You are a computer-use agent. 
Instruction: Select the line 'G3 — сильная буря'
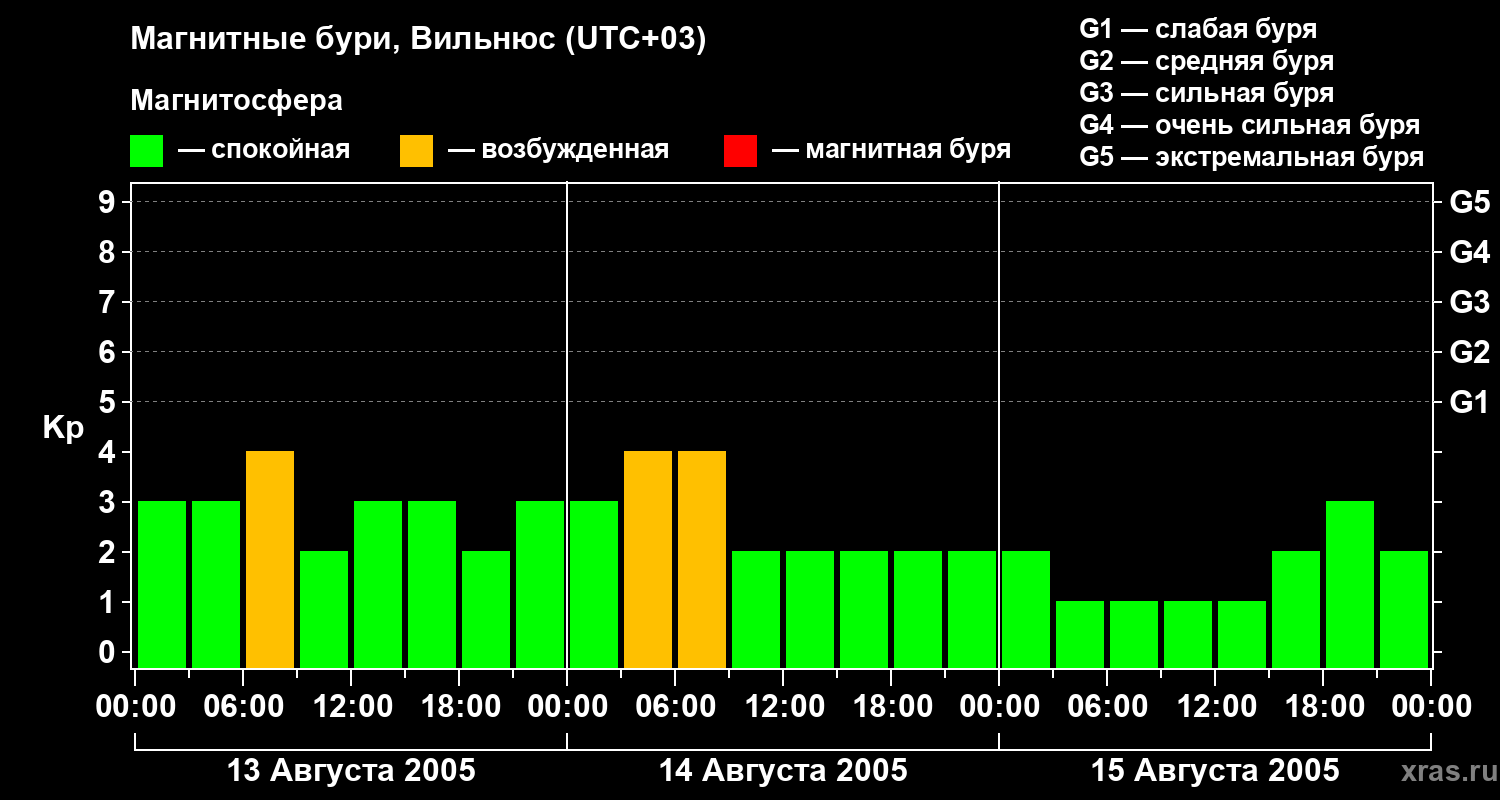click(x=1206, y=93)
